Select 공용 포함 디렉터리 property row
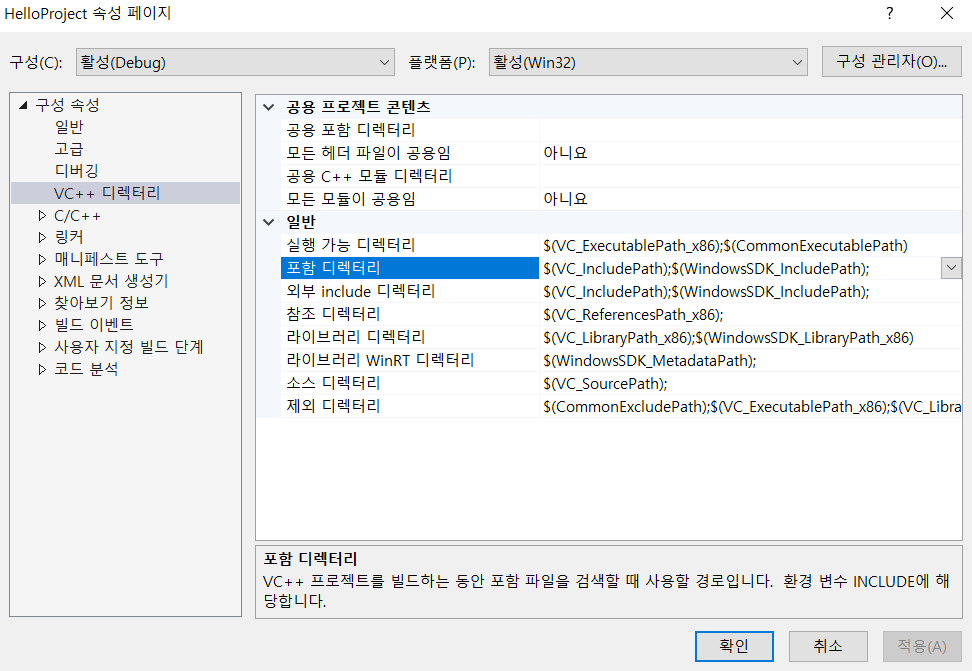 click(x=621, y=130)
